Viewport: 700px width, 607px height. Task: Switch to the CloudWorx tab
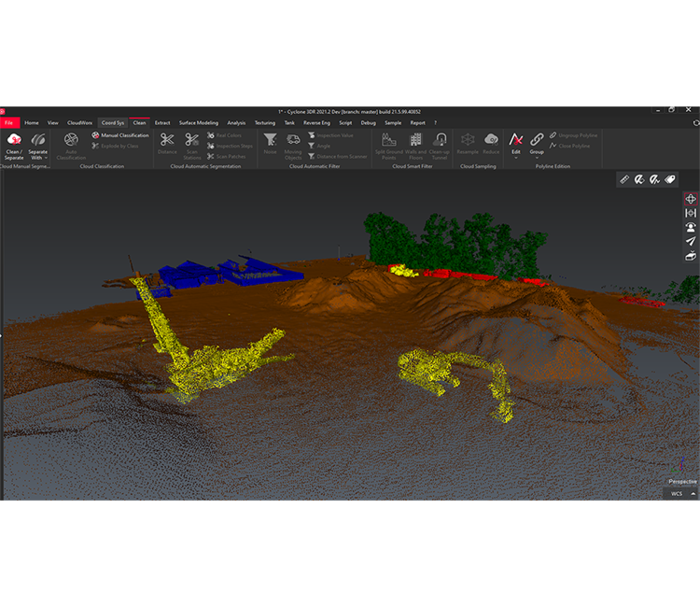(79, 123)
